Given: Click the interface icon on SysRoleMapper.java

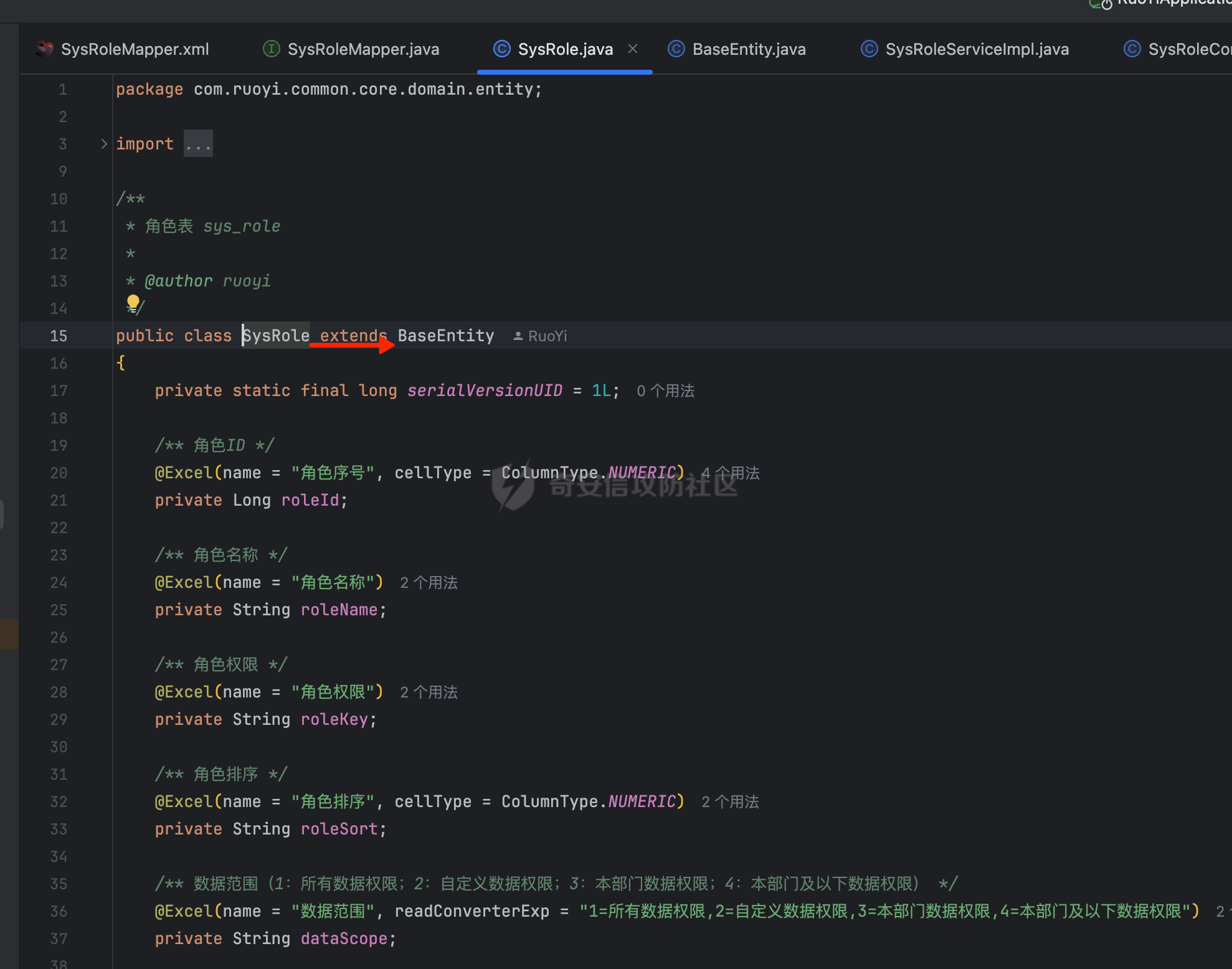Looking at the screenshot, I should [x=272, y=49].
